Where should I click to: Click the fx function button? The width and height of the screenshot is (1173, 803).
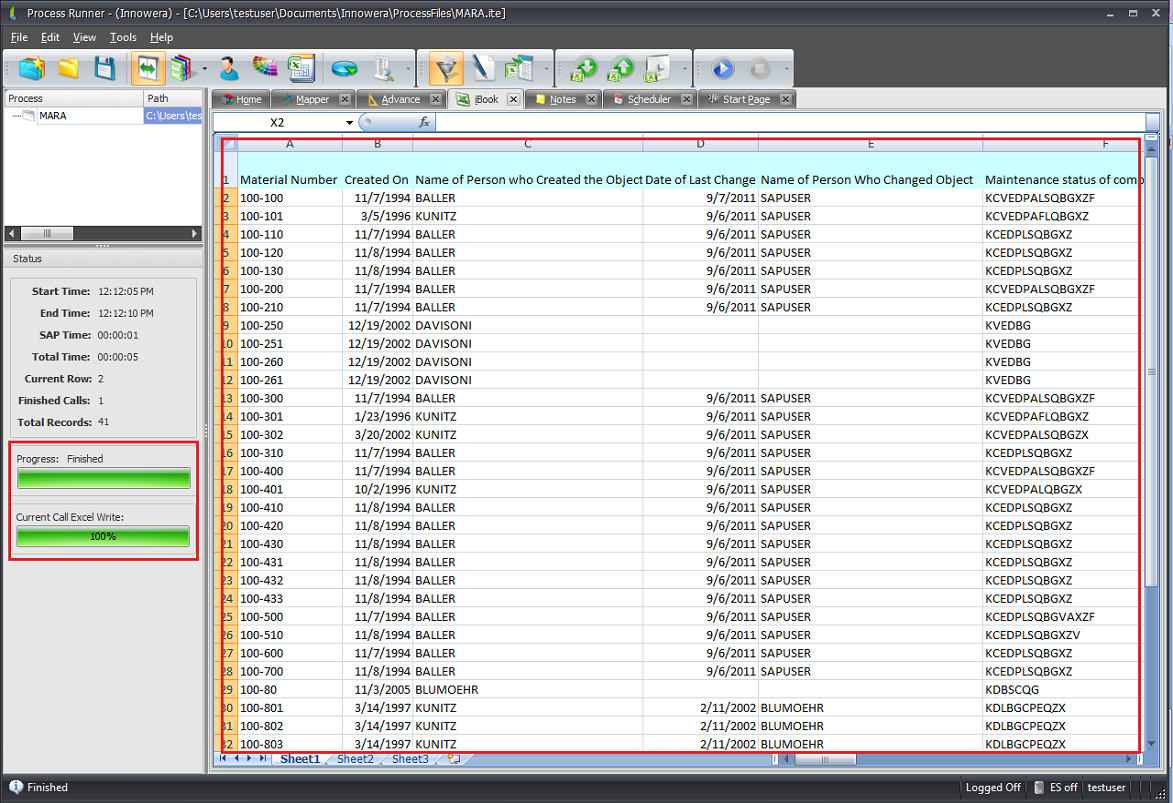(424, 122)
